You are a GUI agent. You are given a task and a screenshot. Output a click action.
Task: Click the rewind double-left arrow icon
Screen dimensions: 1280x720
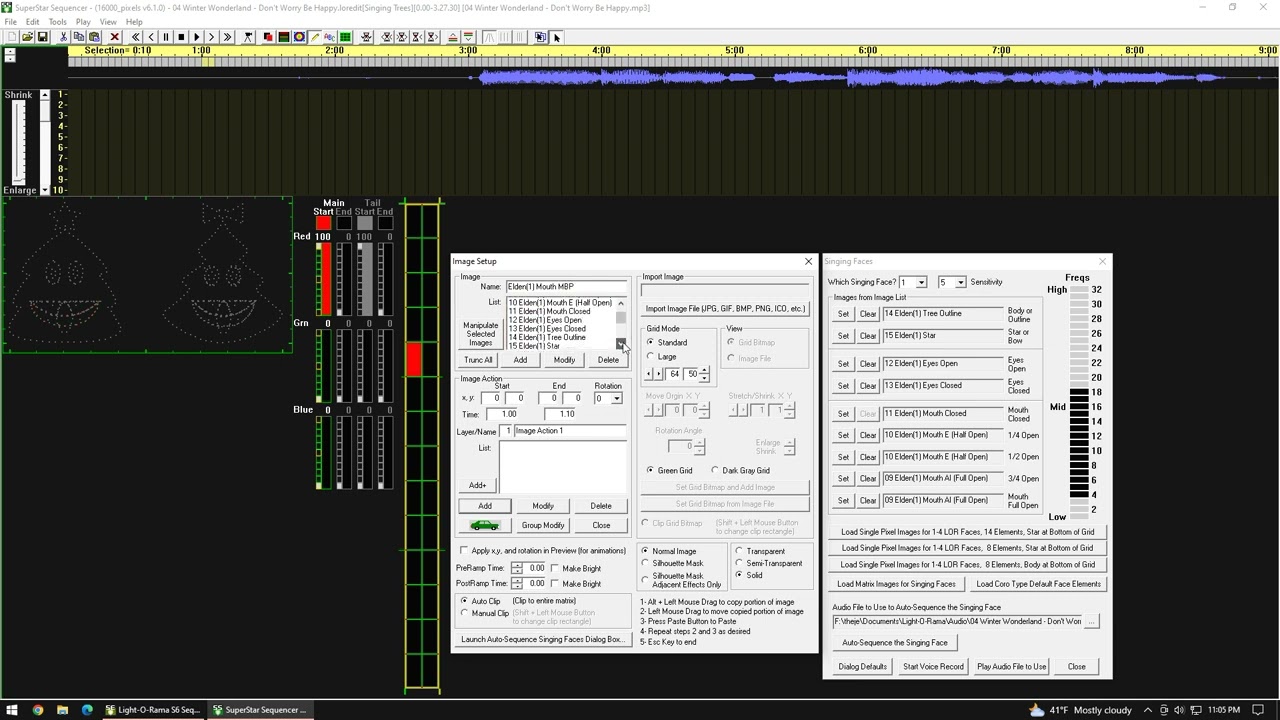click(x=135, y=37)
